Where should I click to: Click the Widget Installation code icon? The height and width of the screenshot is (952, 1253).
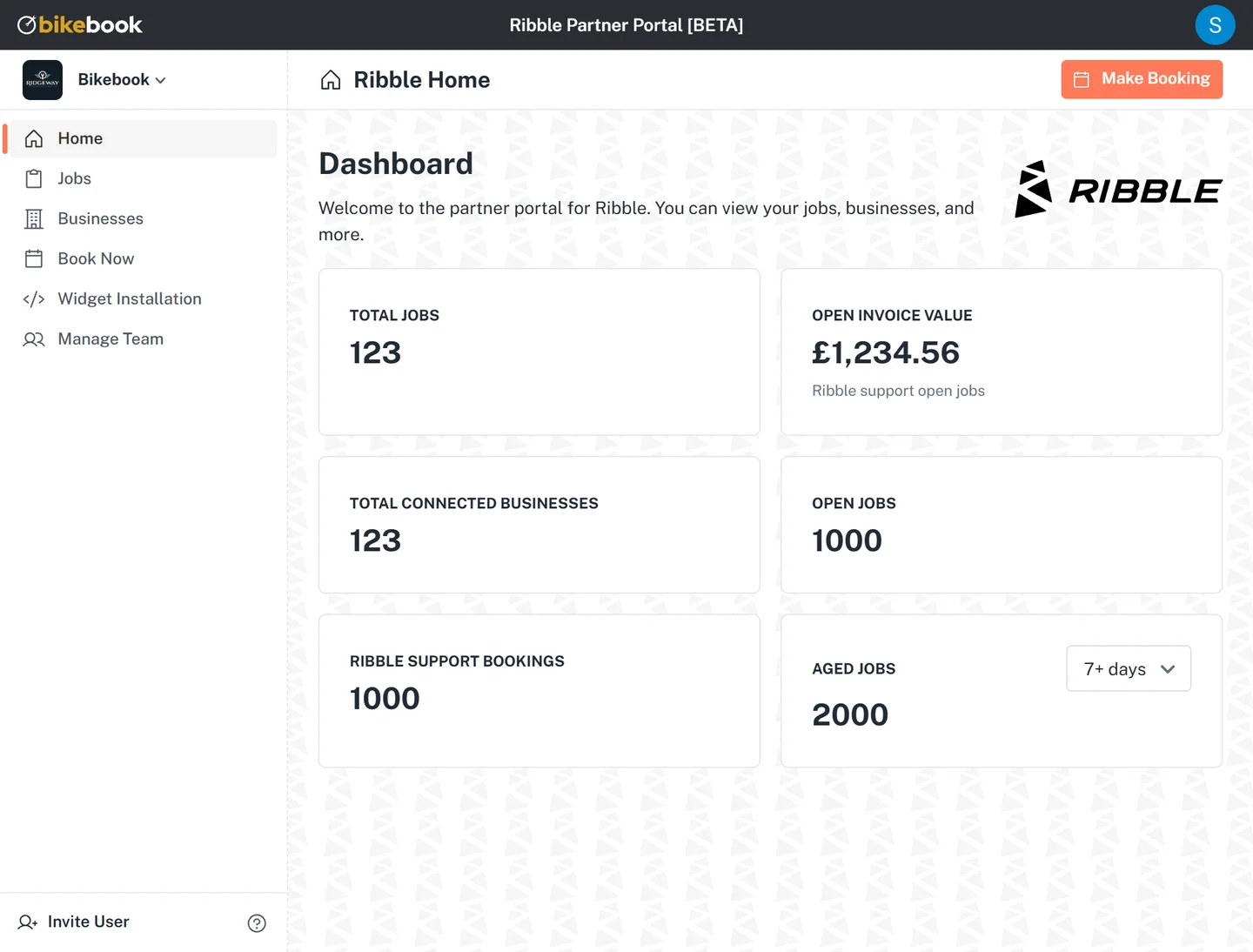pyautogui.click(x=34, y=298)
